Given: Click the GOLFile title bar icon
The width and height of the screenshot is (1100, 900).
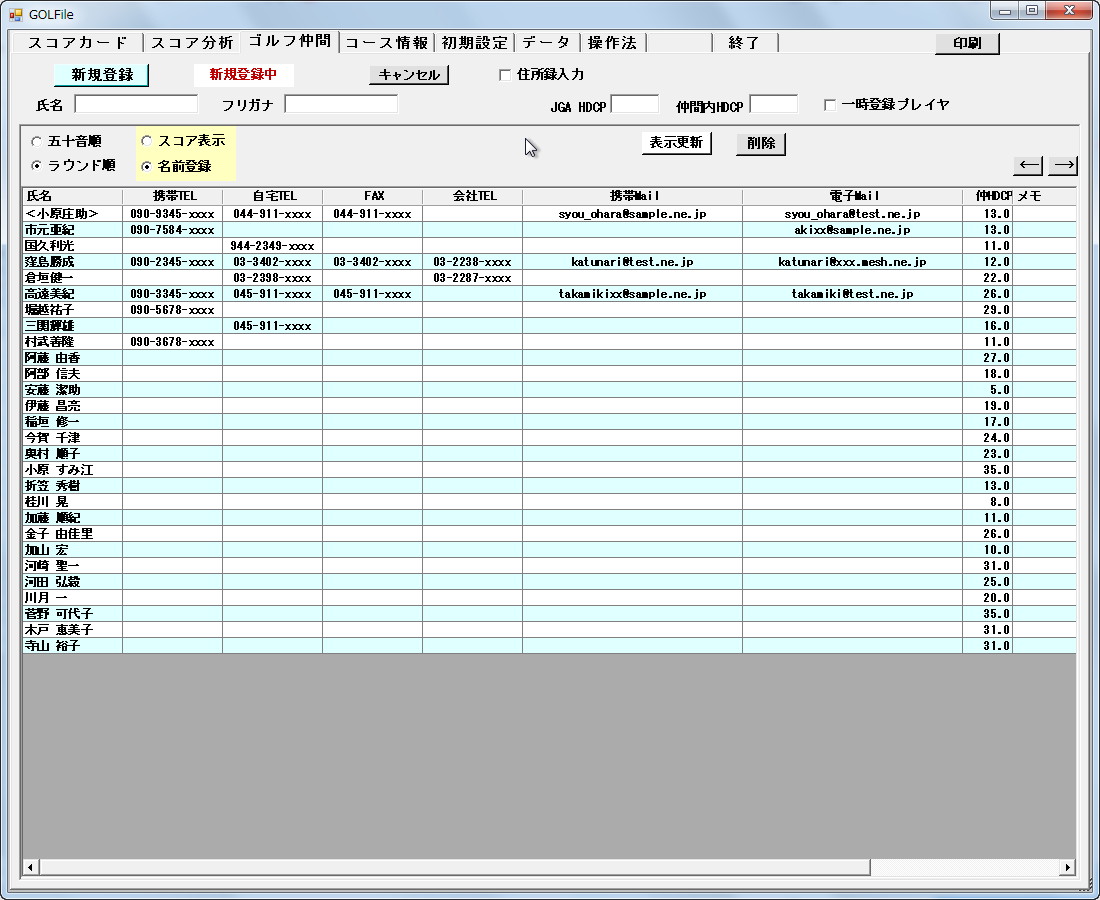Looking at the screenshot, I should (15, 14).
